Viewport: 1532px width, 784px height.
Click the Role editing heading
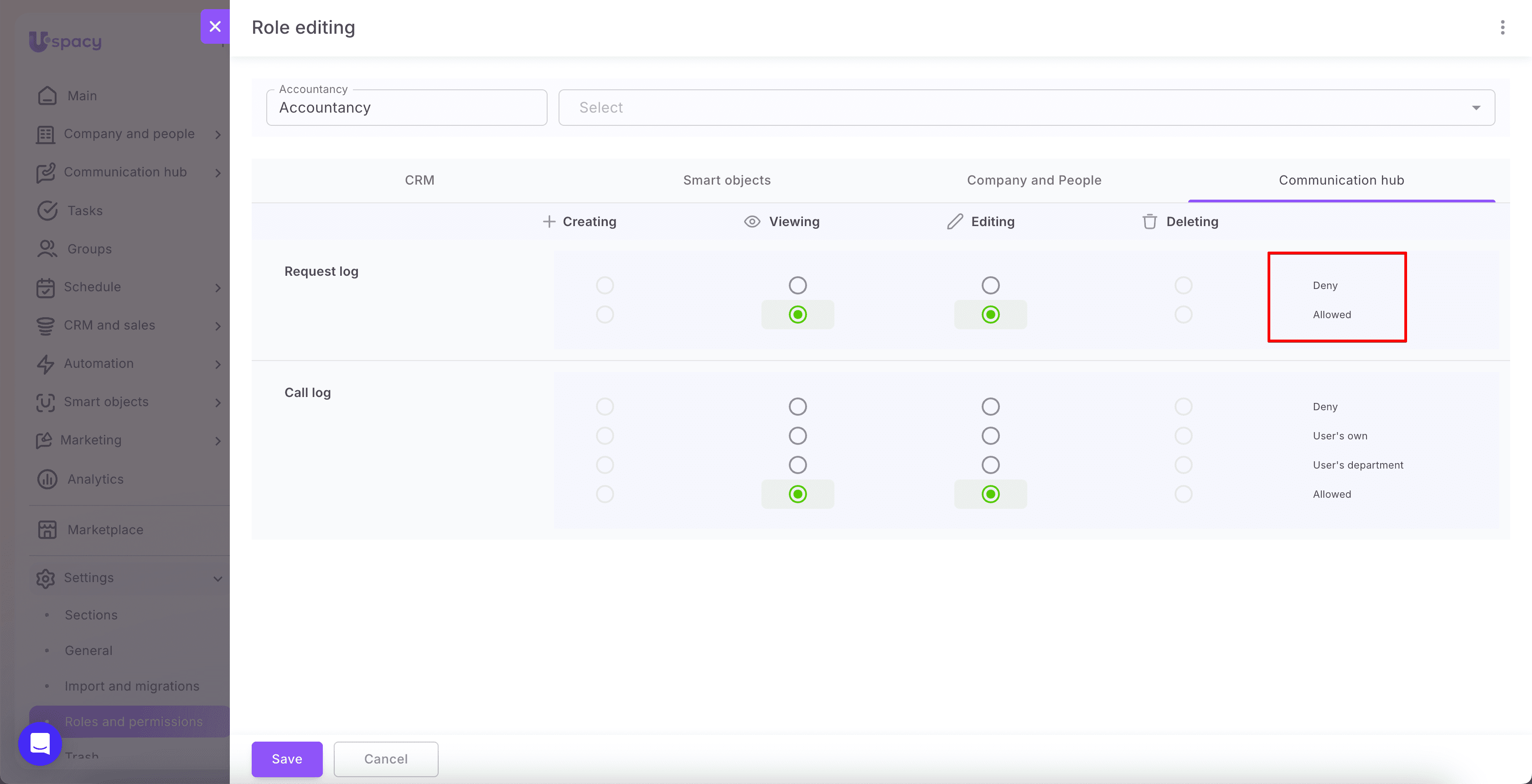tap(303, 27)
